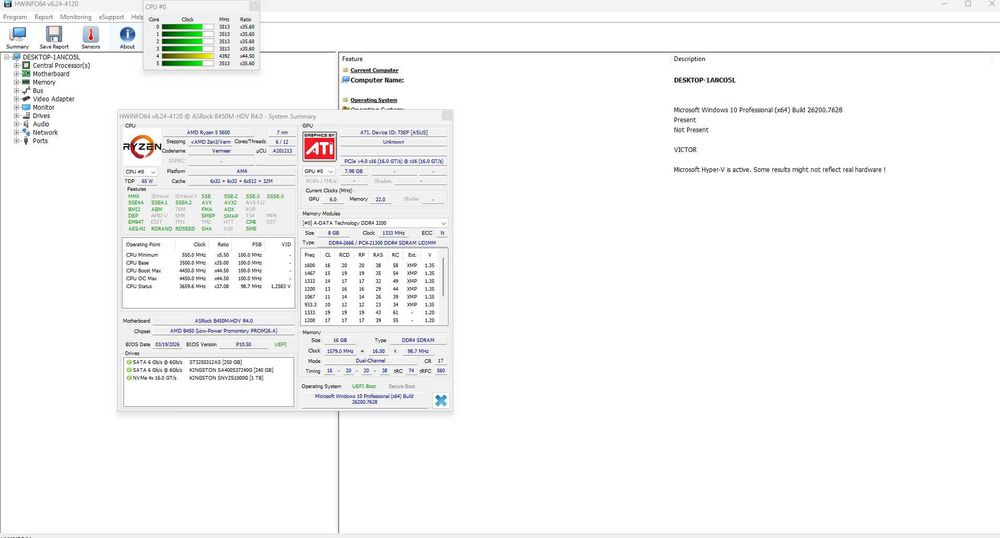Click the Video Adapter card icon
This screenshot has height=538, width=1000.
coord(26,99)
